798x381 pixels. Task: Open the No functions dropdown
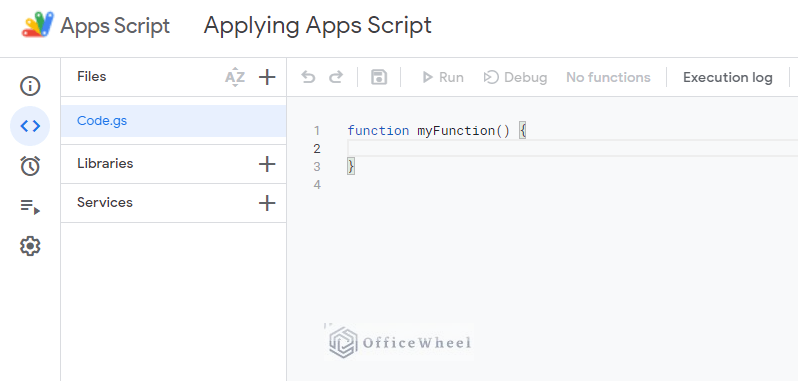click(608, 77)
